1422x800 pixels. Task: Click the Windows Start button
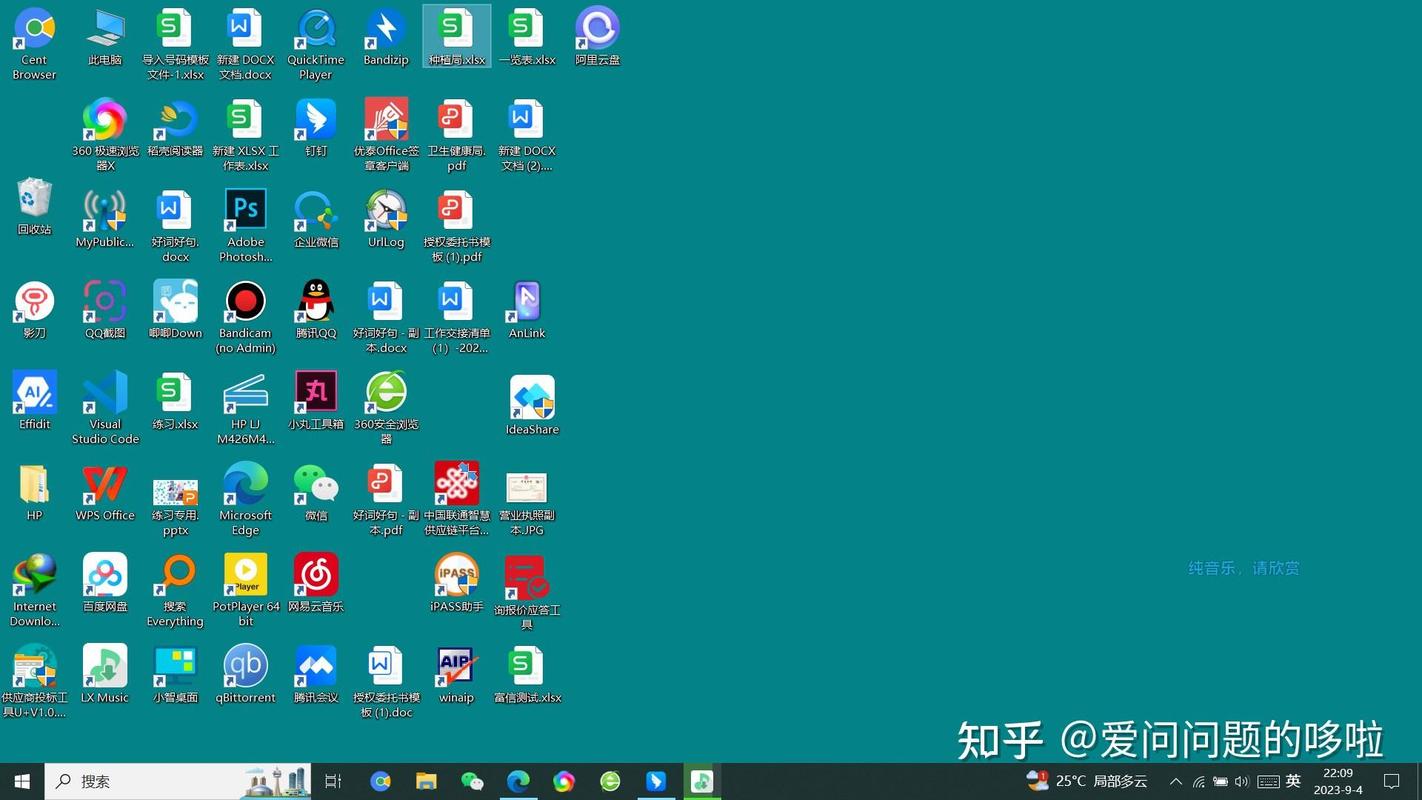click(22, 781)
